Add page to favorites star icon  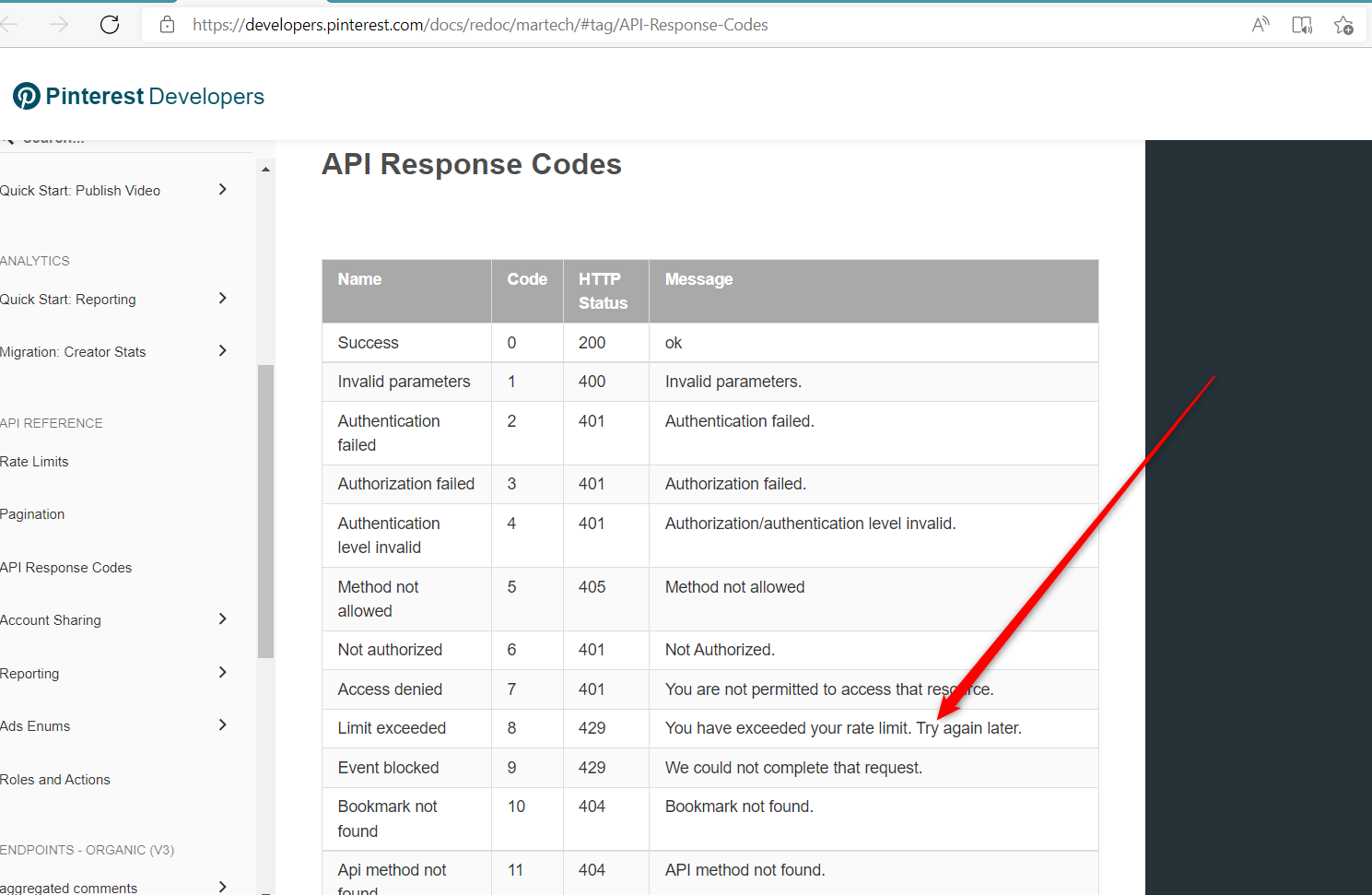[1343, 25]
